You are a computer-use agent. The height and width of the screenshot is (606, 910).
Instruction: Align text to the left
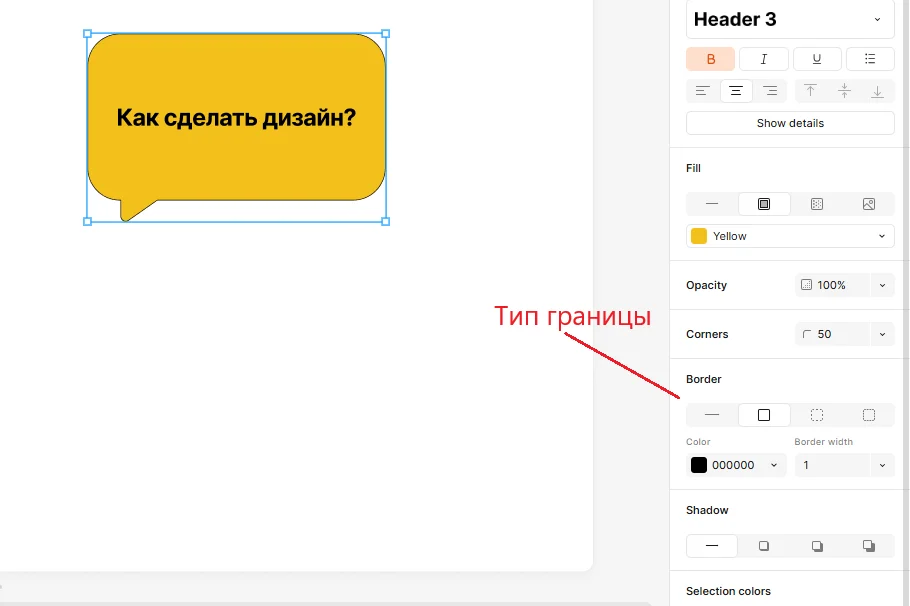(702, 91)
